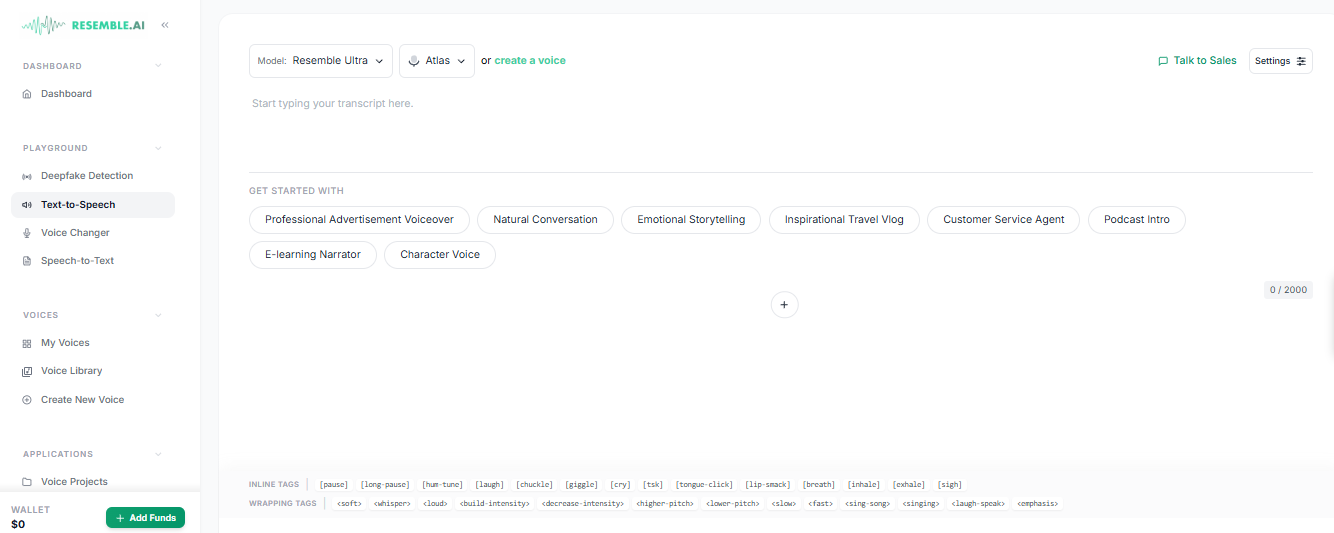Insert the [giggle] inline tag
The image size is (1334, 533).
581,485
